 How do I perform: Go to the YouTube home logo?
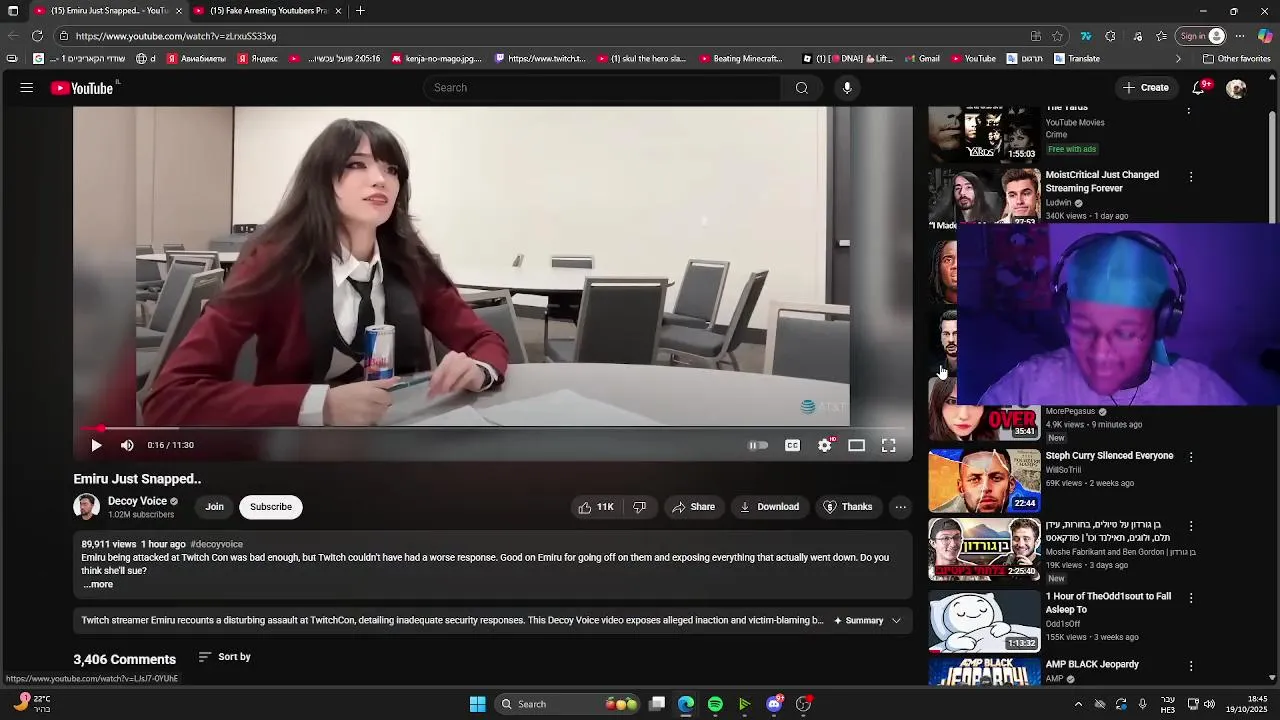pyautogui.click(x=82, y=88)
